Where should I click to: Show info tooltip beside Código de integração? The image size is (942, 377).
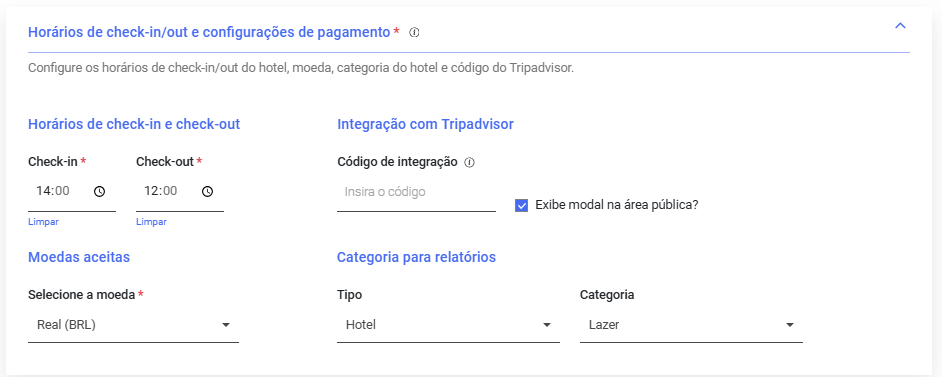click(470, 162)
